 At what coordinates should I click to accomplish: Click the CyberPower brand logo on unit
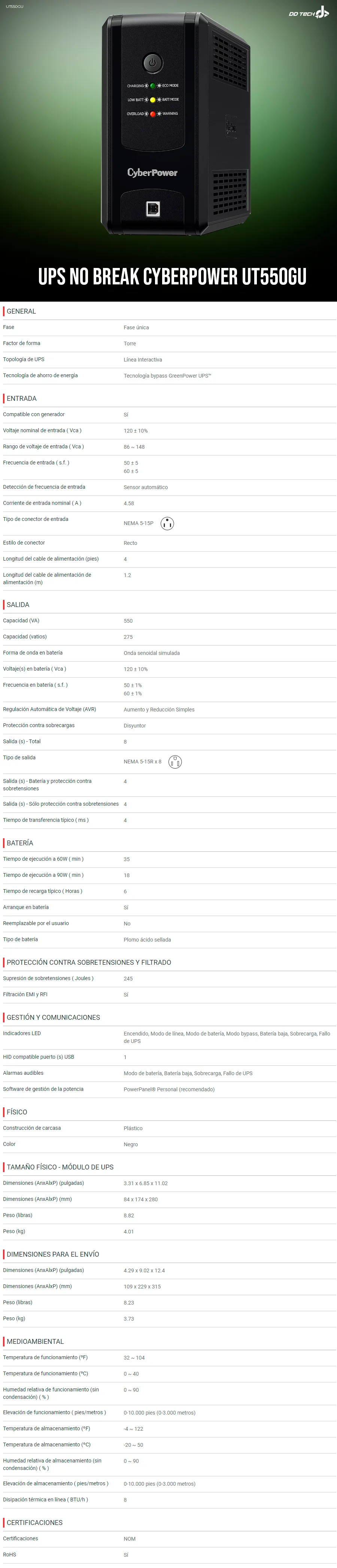(x=152, y=173)
